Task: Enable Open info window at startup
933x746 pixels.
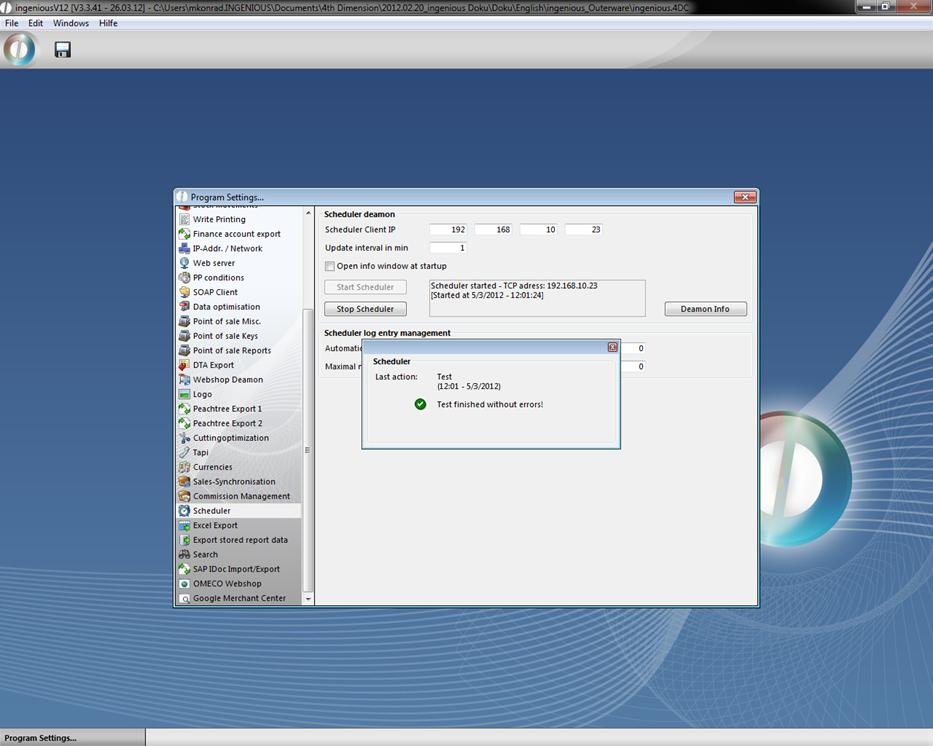Action: 330,266
